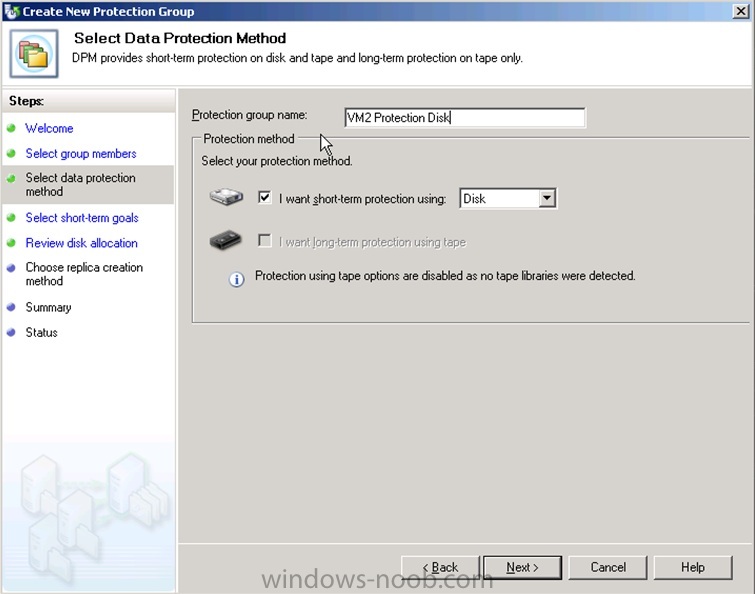755x594 pixels.
Task: Click the green bullet beside Welcome step
Action: point(11,128)
